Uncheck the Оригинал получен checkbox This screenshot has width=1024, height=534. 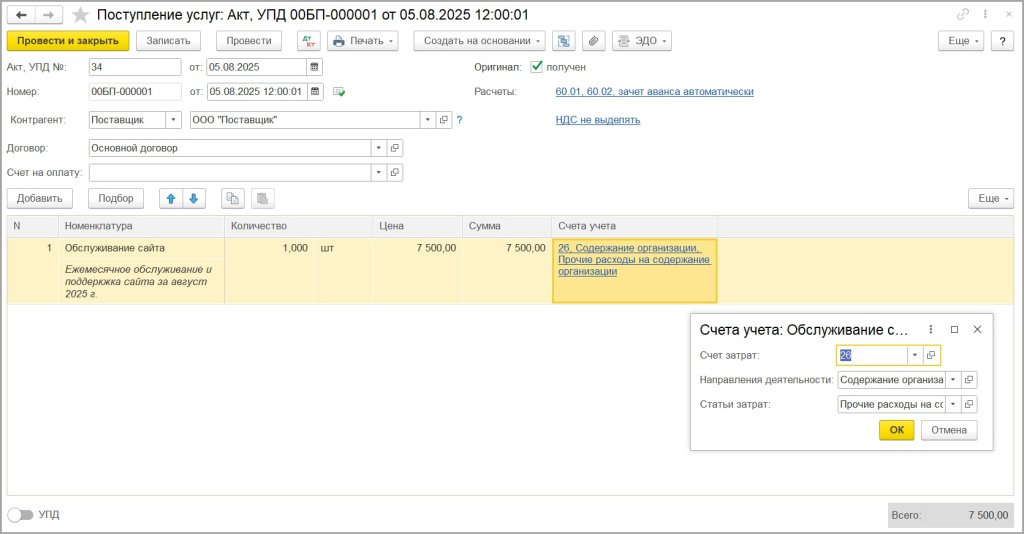click(x=537, y=67)
